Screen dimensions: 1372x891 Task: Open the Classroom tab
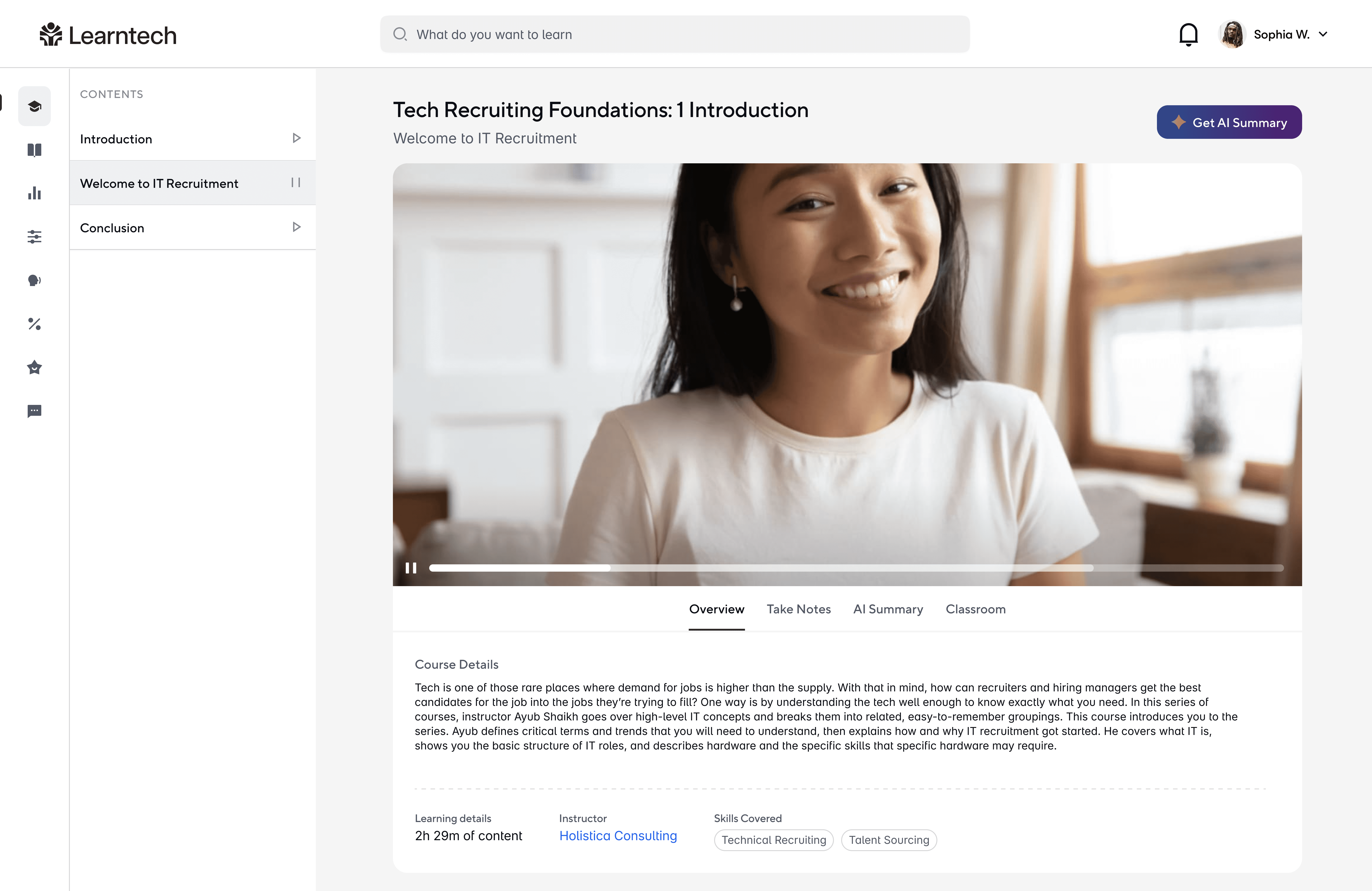pos(975,609)
